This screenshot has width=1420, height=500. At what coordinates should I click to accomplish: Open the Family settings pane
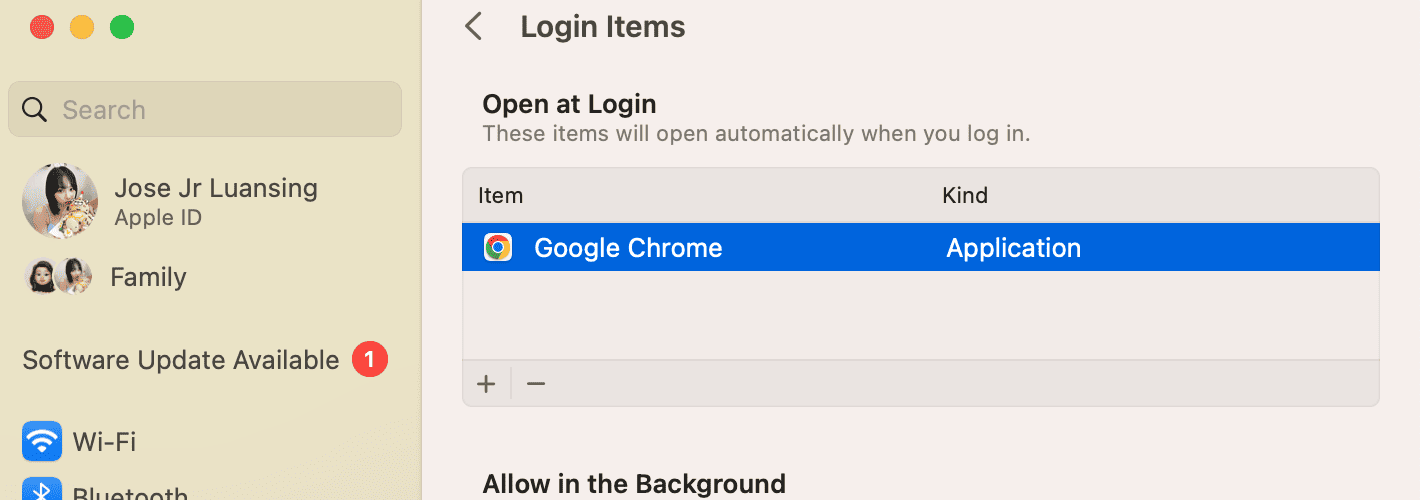(x=148, y=277)
